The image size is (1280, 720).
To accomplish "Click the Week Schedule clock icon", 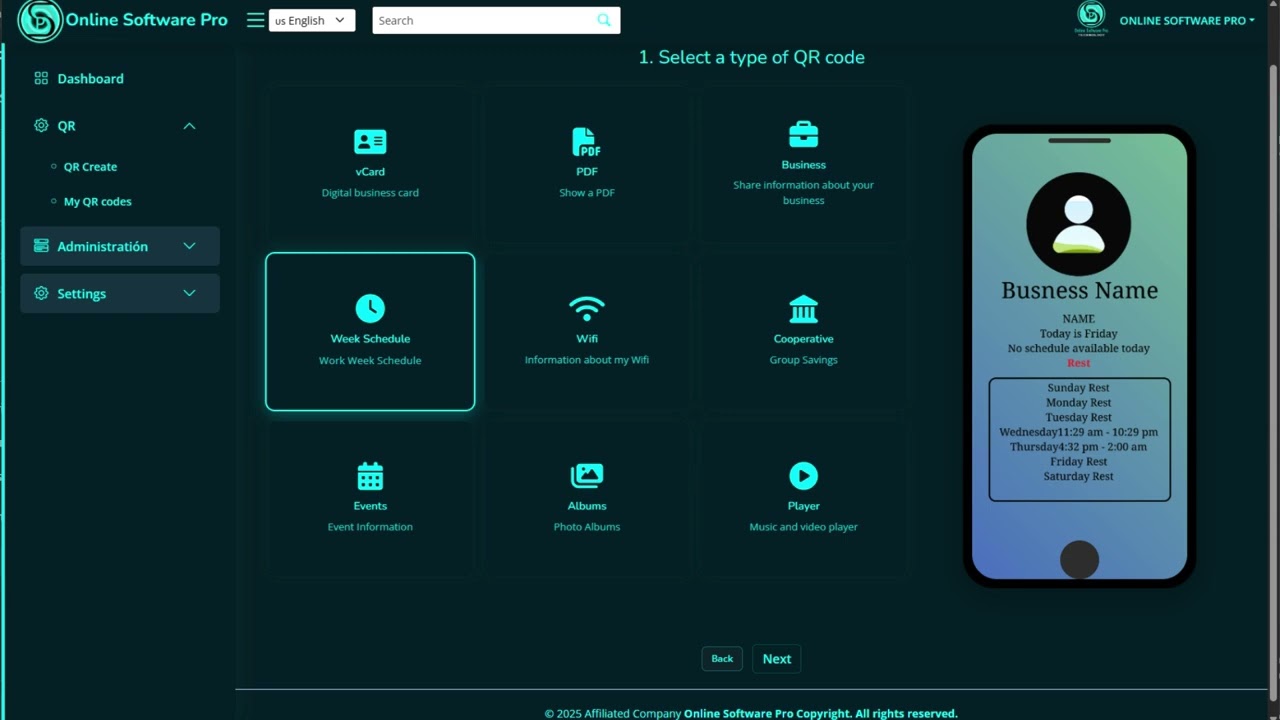I will [370, 308].
